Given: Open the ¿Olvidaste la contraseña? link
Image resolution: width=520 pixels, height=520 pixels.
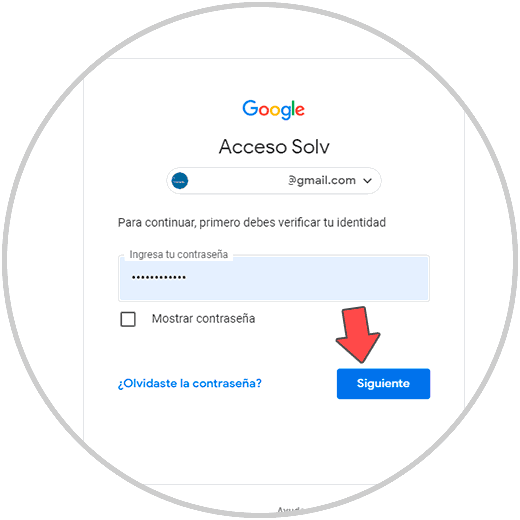Looking at the screenshot, I should 189,383.
